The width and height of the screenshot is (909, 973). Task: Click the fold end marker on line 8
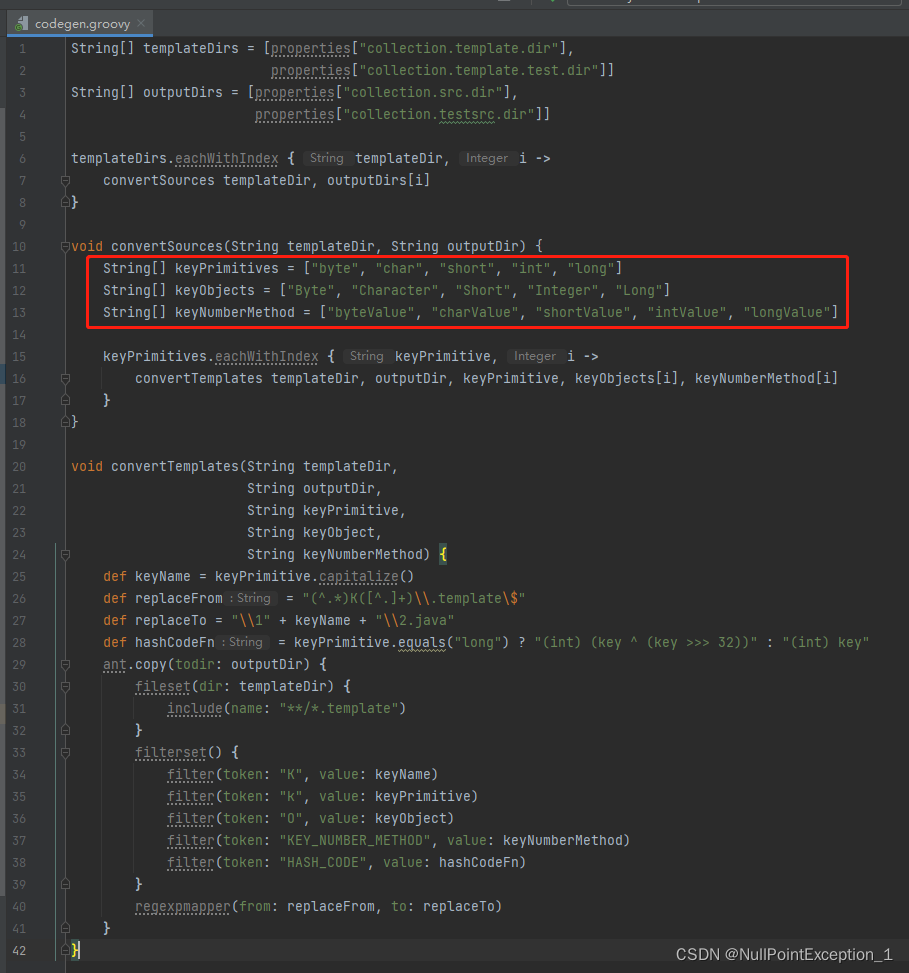click(65, 202)
